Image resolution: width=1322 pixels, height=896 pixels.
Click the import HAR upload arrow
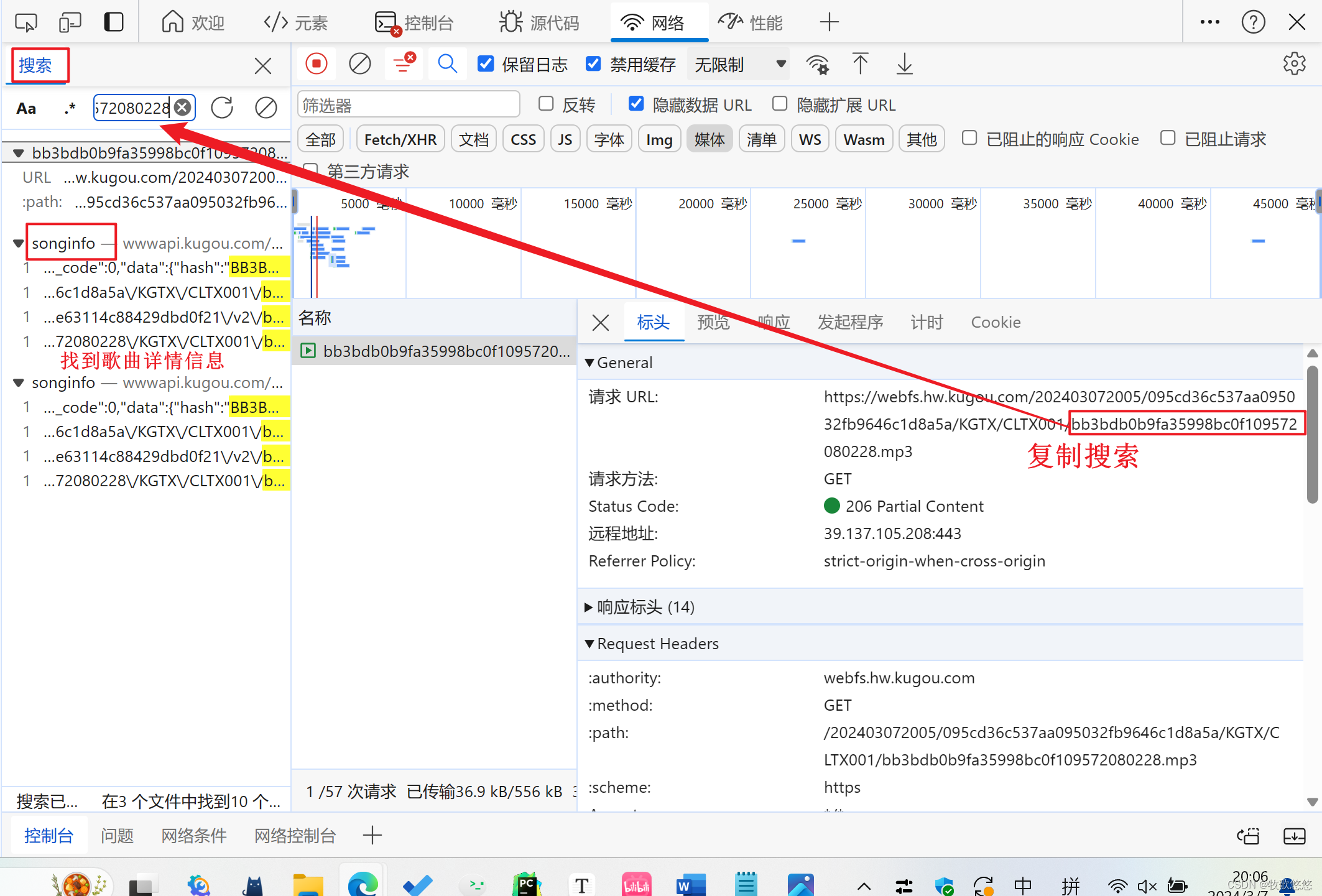[x=861, y=63]
